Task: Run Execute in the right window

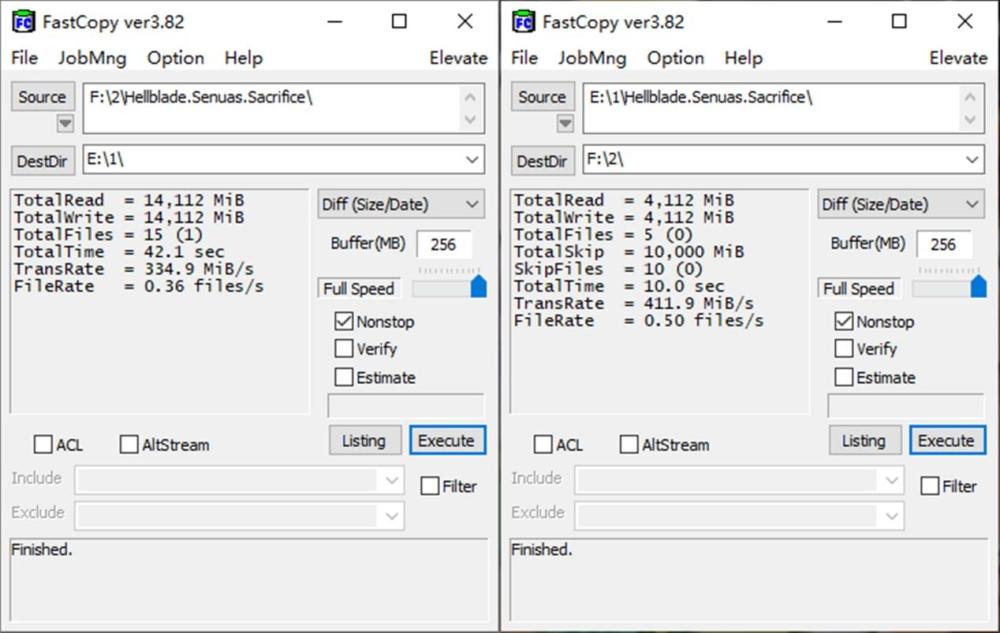Action: point(947,440)
